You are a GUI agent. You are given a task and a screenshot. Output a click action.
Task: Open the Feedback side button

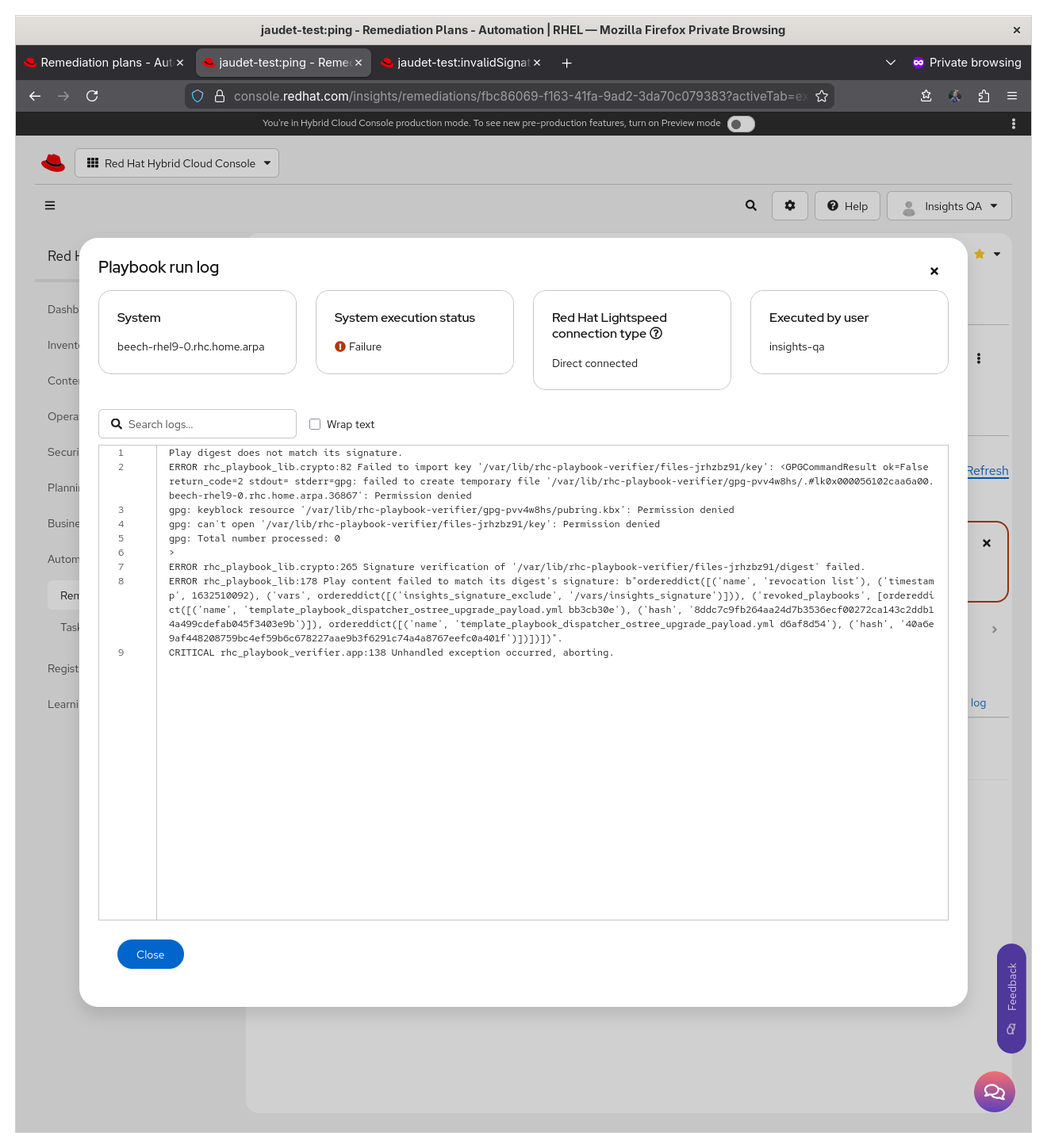coord(1011,998)
